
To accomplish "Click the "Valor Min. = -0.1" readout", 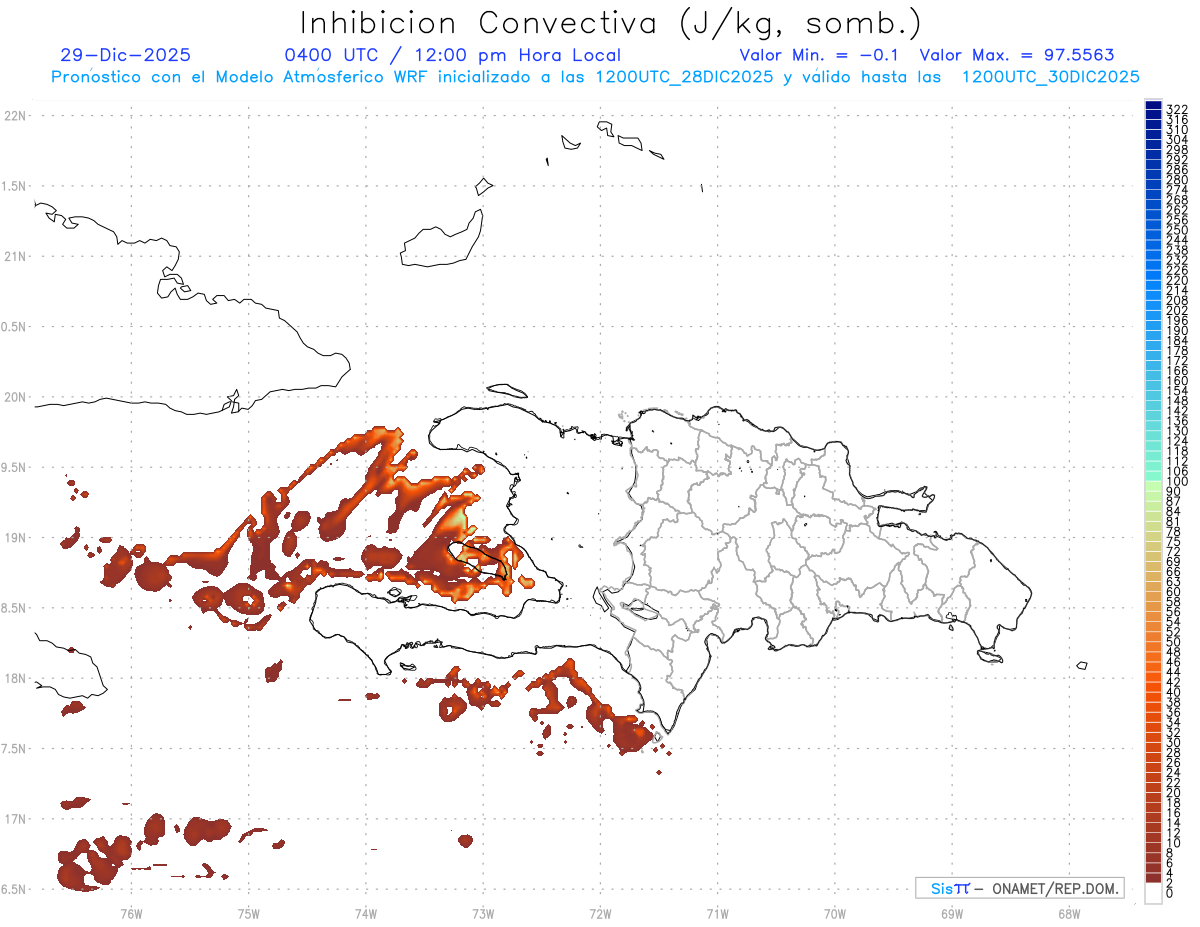I will point(820,56).
